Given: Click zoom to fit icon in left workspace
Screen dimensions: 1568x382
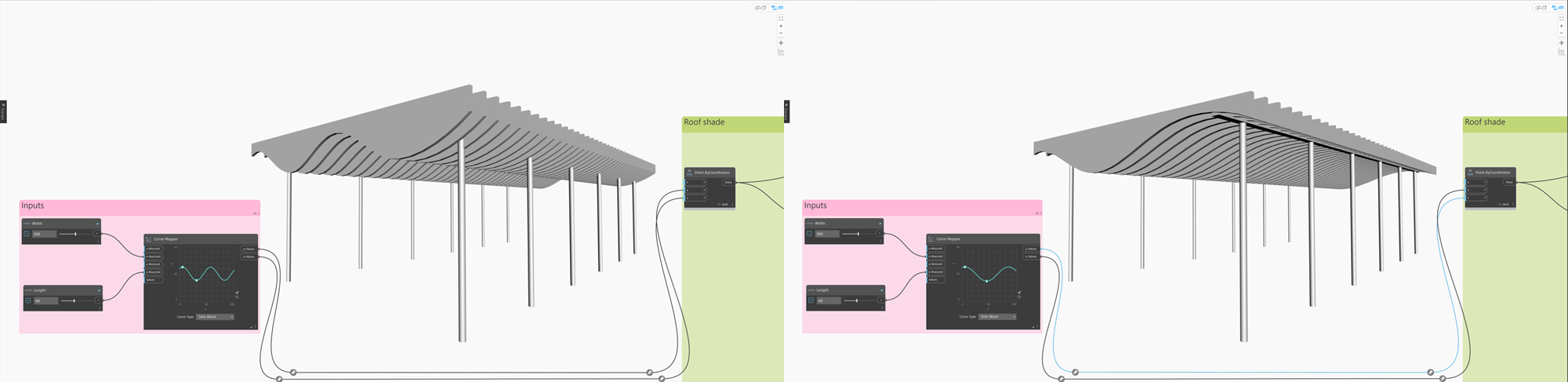Looking at the screenshot, I should pyautogui.click(x=780, y=18).
